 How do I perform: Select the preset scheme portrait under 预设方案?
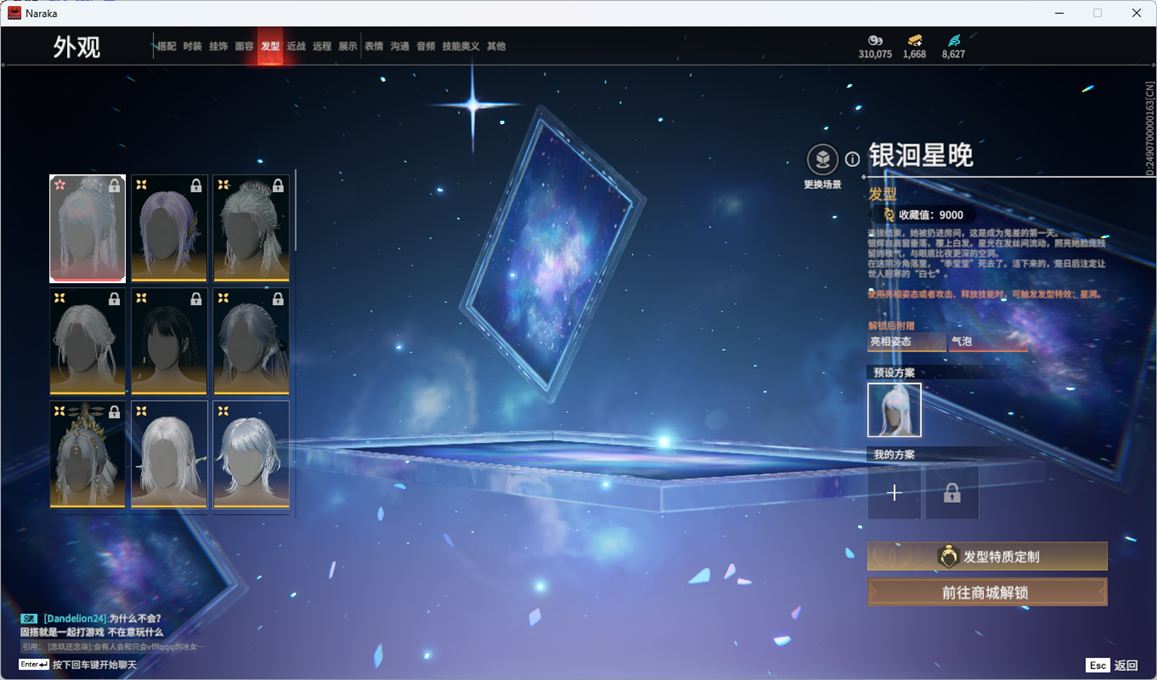(894, 410)
